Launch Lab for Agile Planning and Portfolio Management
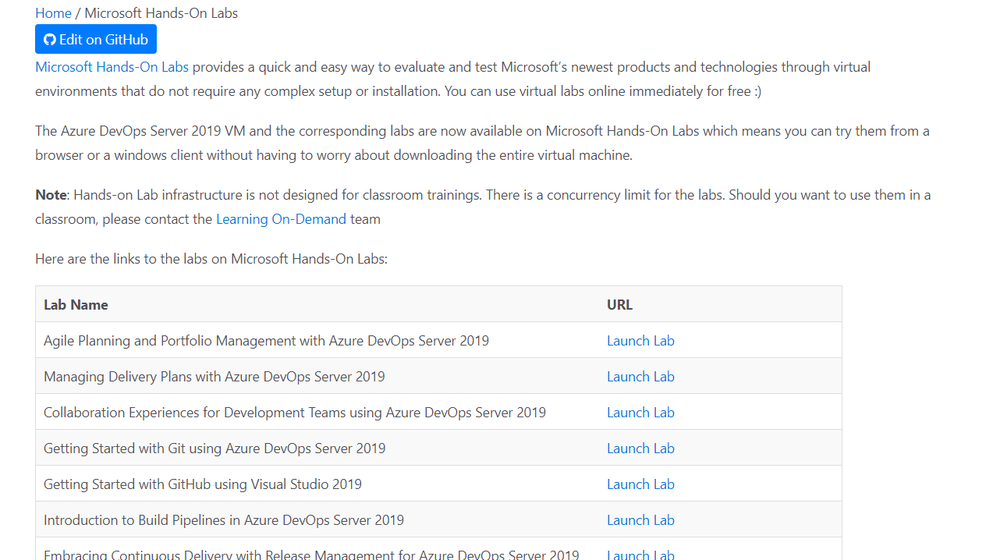 click(x=640, y=341)
